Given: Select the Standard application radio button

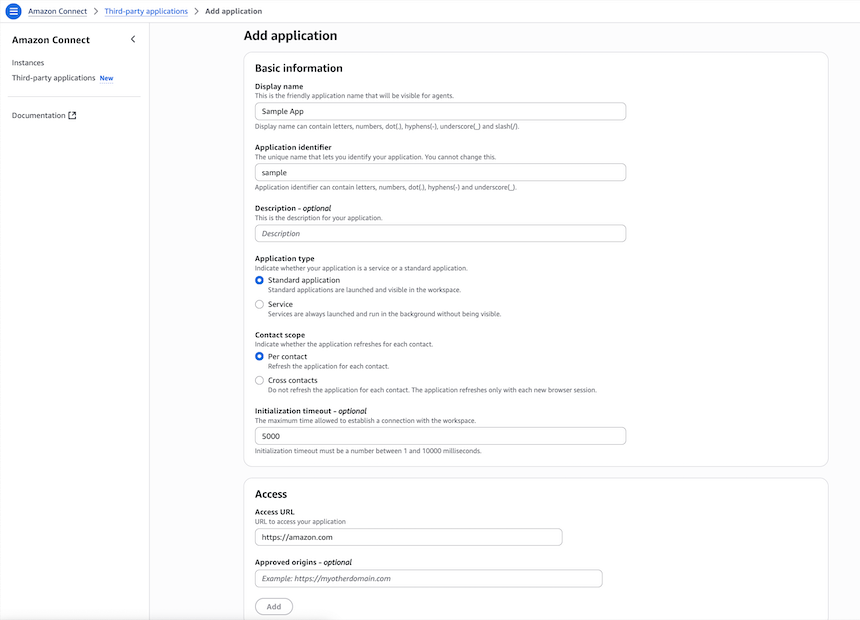Looking at the screenshot, I should click(x=259, y=280).
